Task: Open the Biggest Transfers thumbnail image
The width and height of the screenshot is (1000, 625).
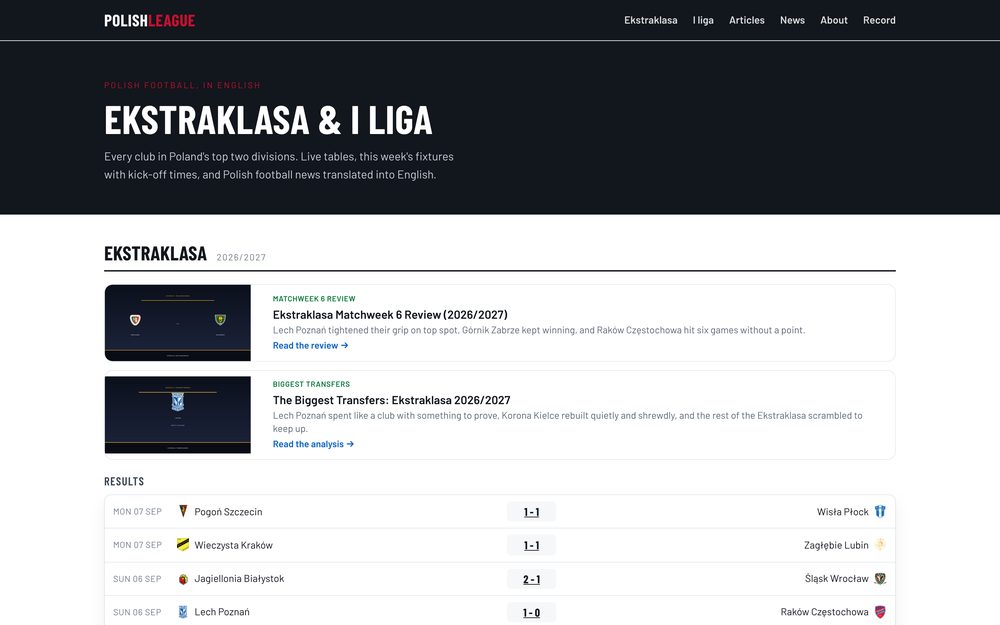Action: coord(178,415)
